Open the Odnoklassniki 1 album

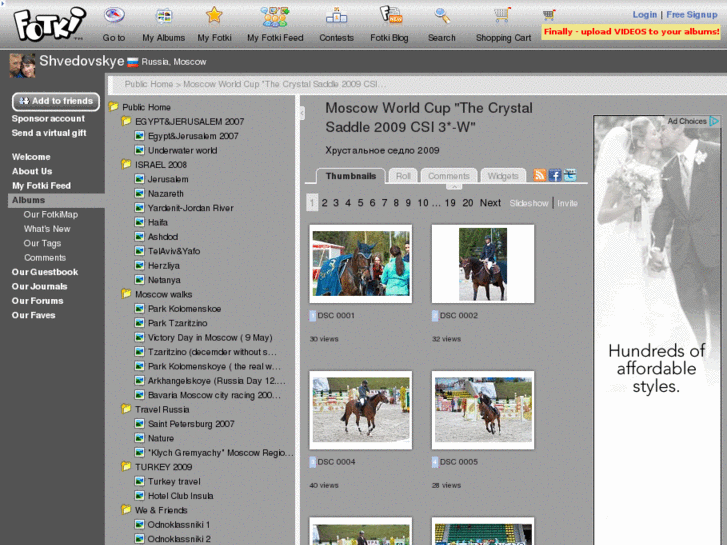click(179, 524)
